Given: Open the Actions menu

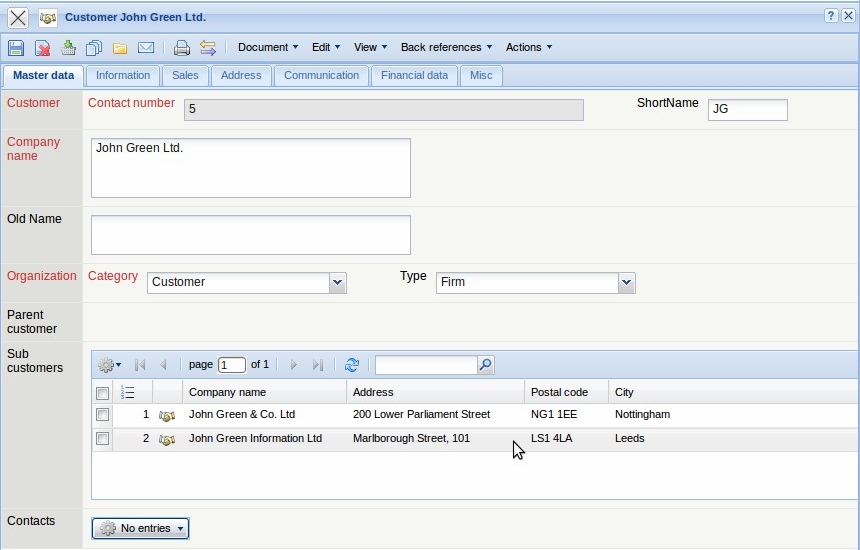Looking at the screenshot, I should [x=528, y=47].
